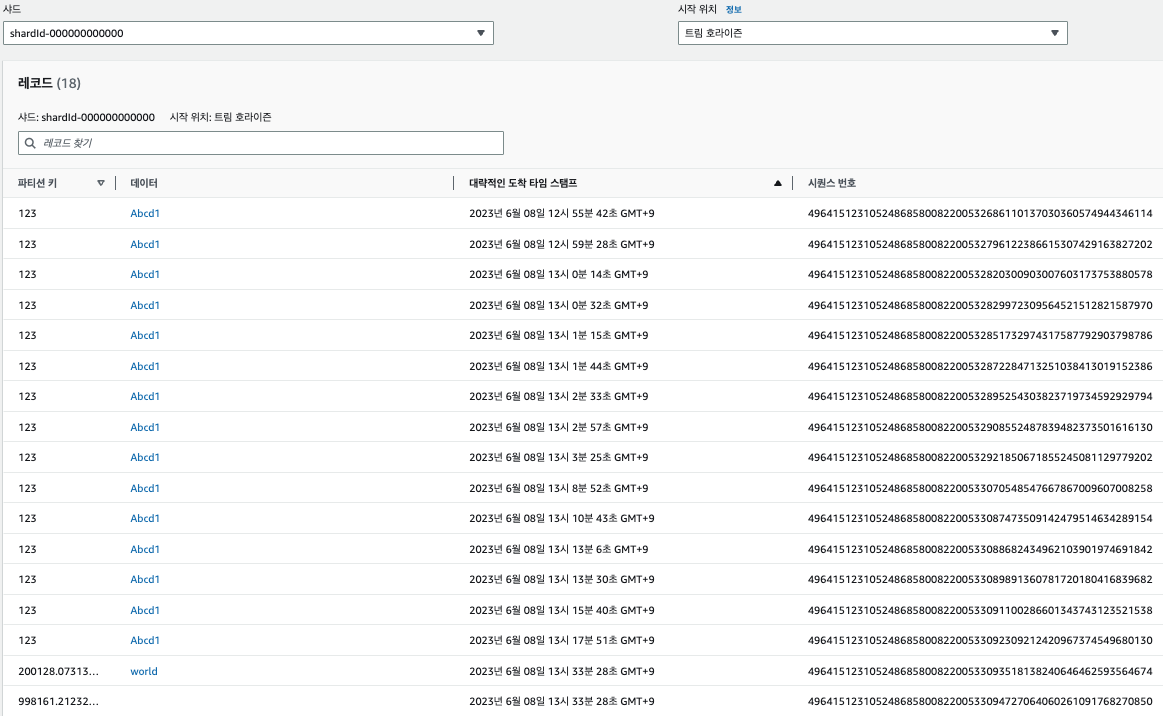Screen dimensions: 1163x716
Task: Open Abcd1 data in the 13시 13분 30초 row
Action: [145, 579]
